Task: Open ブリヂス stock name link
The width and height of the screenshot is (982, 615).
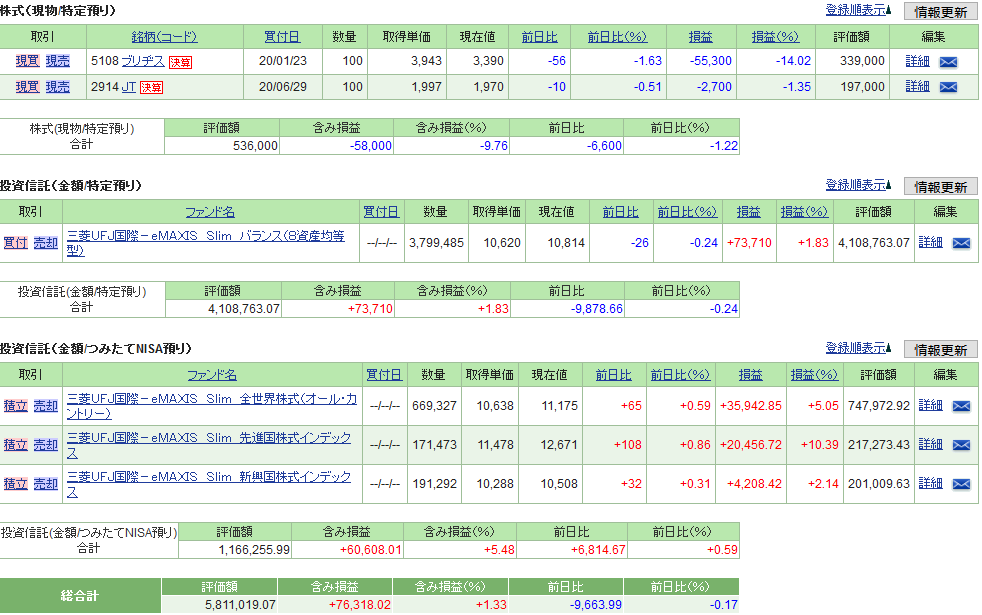Action: [x=143, y=61]
